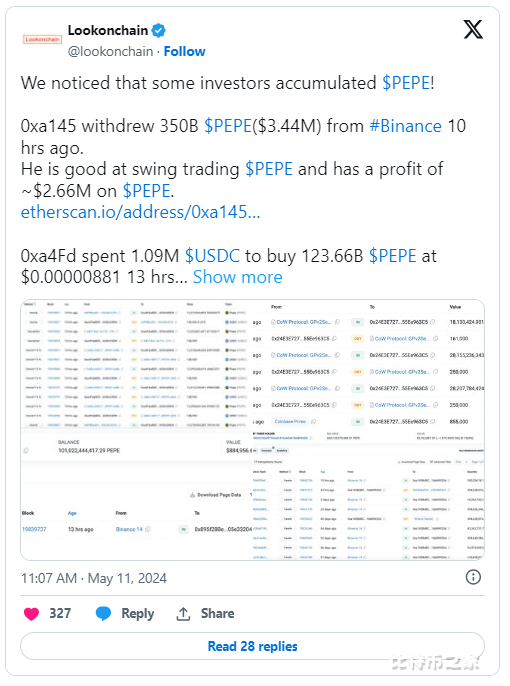
Task: Open the tweet info circle icon
Action: (x=473, y=577)
